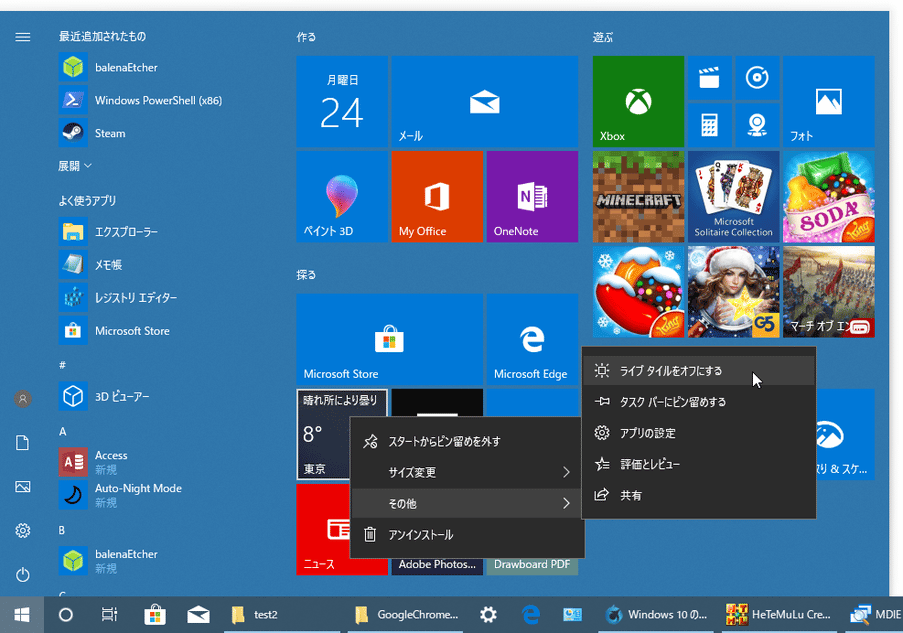This screenshot has height=633, width=903.
Task: Open Edge from the taskbar
Action: (x=530, y=615)
